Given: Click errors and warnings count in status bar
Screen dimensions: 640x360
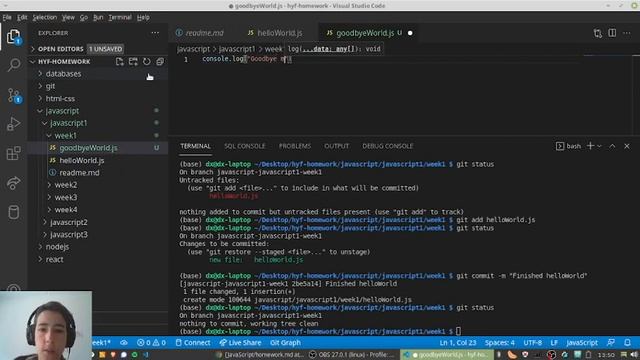Looking at the screenshot, I should (151, 343).
